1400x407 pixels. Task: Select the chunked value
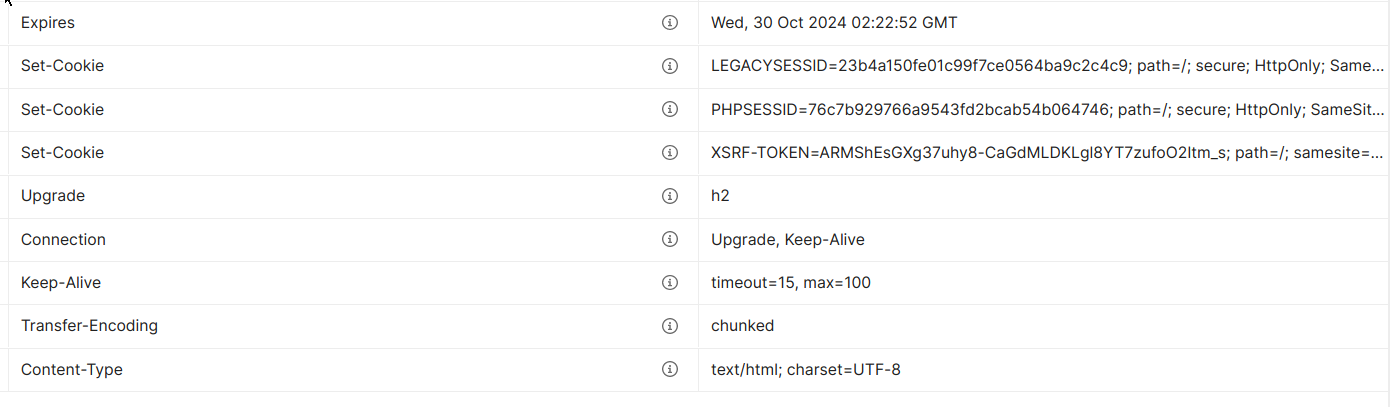tap(742, 326)
